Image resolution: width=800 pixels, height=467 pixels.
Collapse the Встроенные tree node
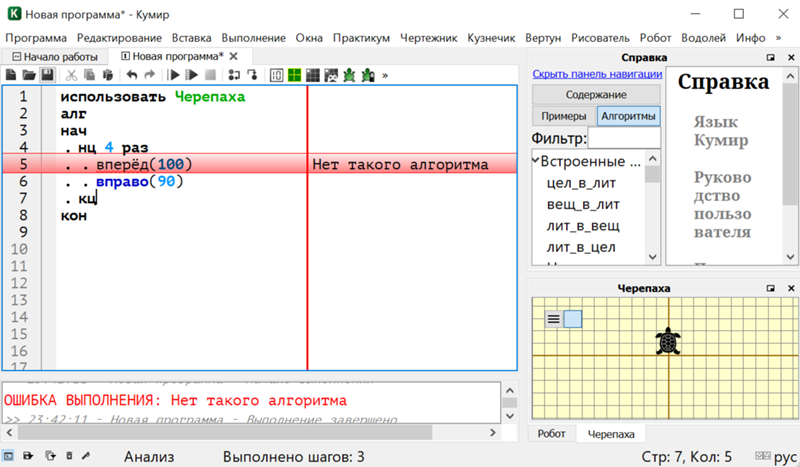536,161
